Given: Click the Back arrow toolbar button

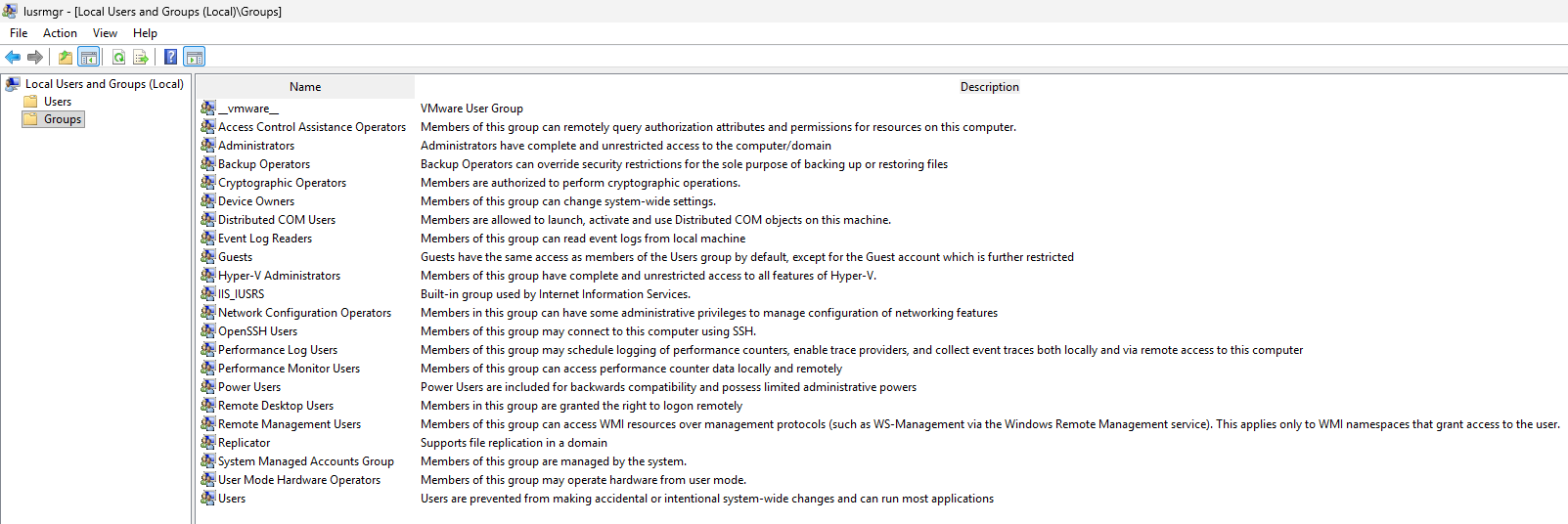Looking at the screenshot, I should 13,57.
